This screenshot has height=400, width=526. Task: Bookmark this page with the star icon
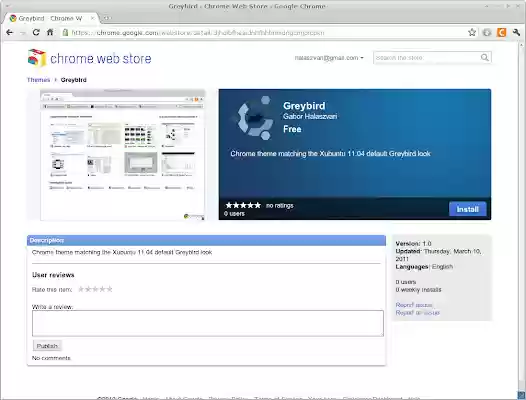pyautogui.click(x=472, y=33)
